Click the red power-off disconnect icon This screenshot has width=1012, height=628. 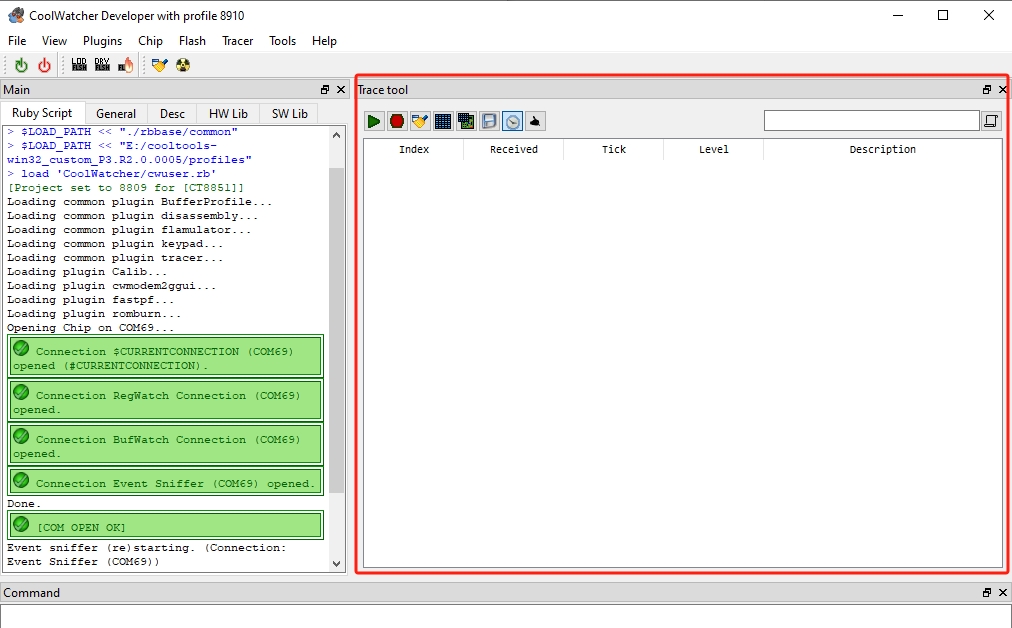point(44,65)
